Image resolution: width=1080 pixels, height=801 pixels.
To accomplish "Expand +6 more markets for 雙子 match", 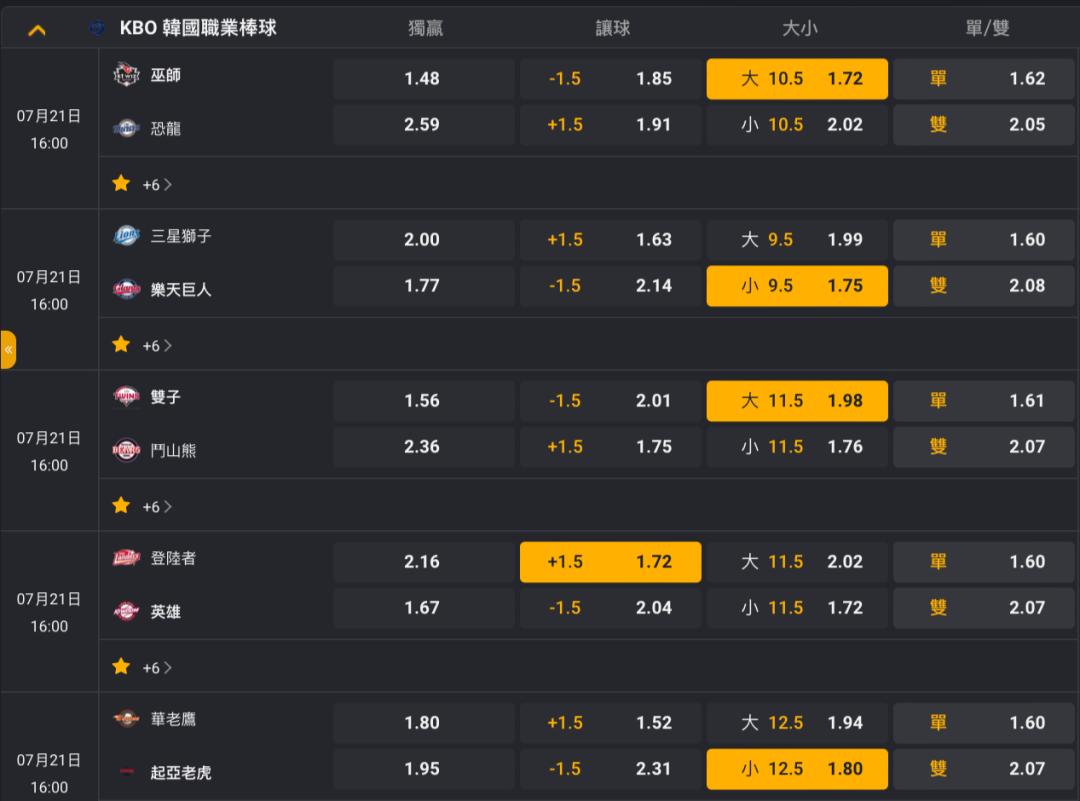I will (157, 507).
